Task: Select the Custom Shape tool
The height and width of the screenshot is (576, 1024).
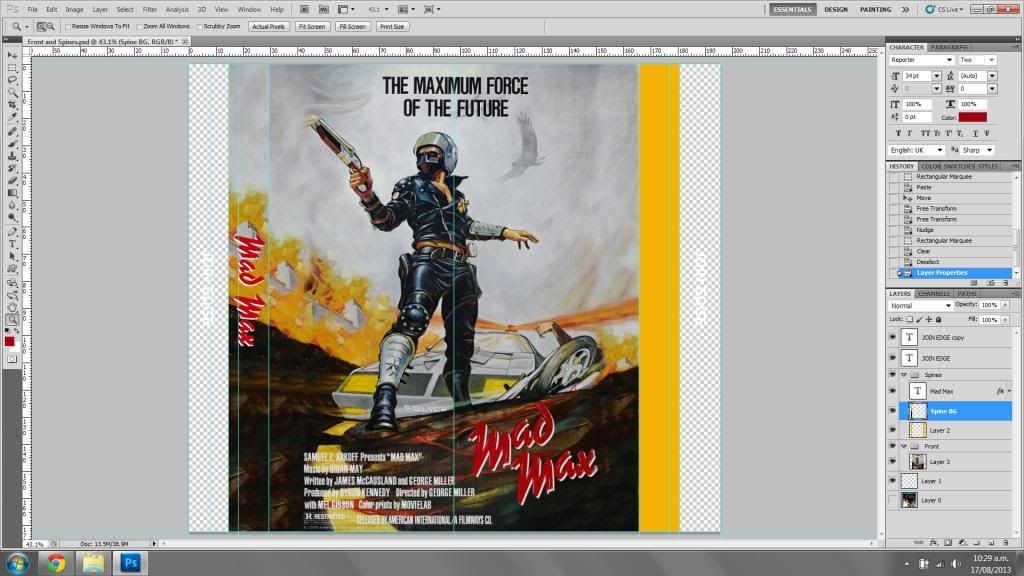Action: click(x=12, y=269)
